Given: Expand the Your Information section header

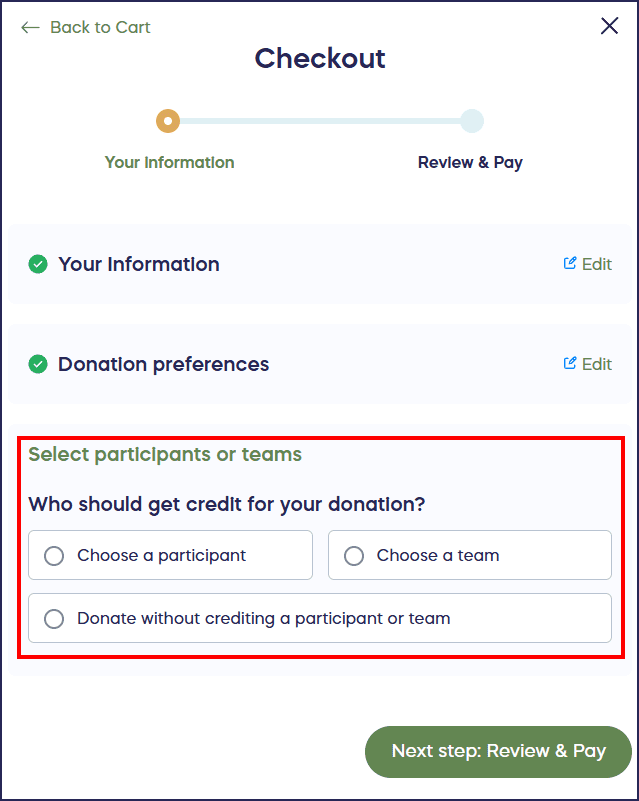Looking at the screenshot, I should pos(138,264).
